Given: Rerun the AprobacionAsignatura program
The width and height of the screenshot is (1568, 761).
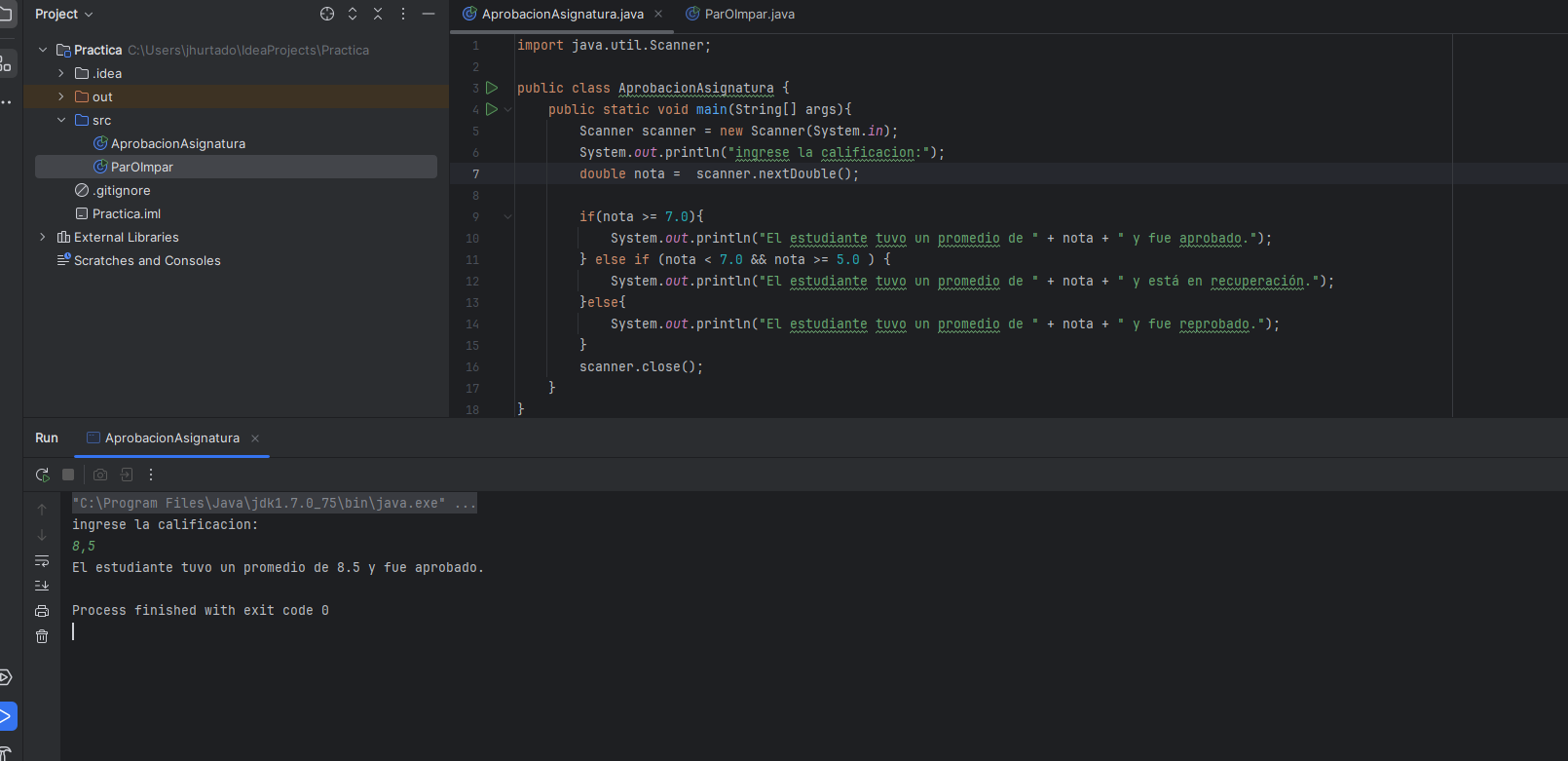Looking at the screenshot, I should point(42,475).
